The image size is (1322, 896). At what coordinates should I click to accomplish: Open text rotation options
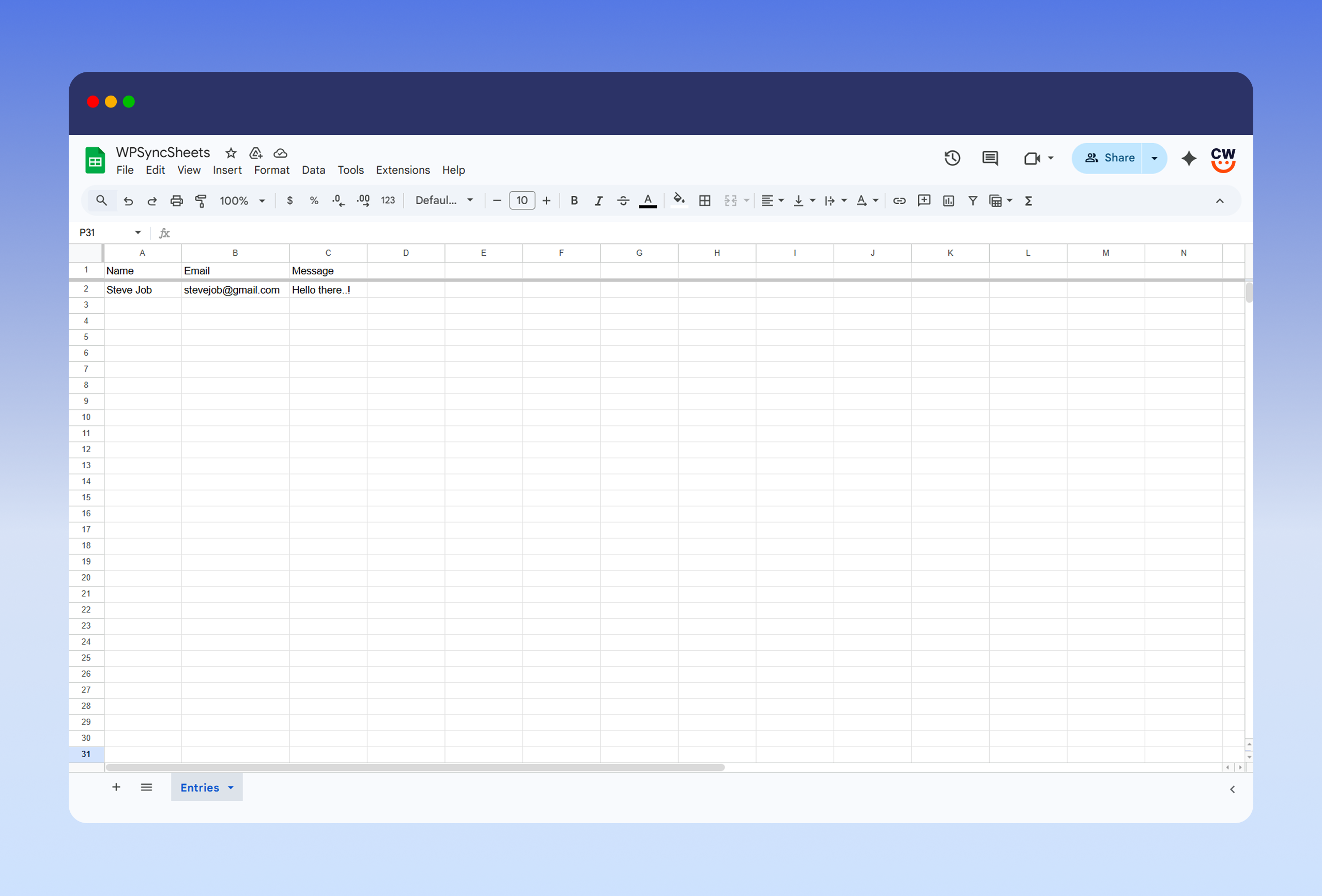tap(868, 201)
